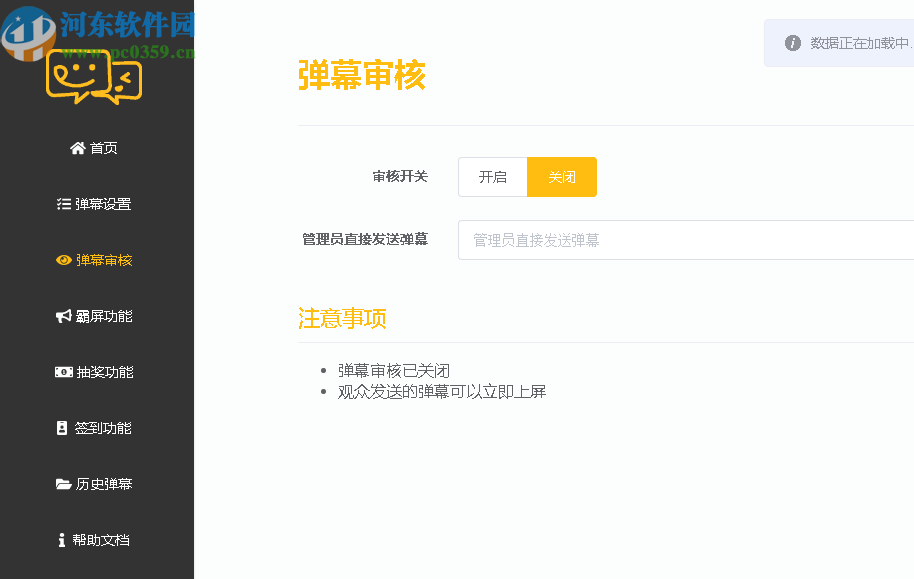This screenshot has width=914, height=579.
Task: Open the 首页 page
Action: point(96,147)
